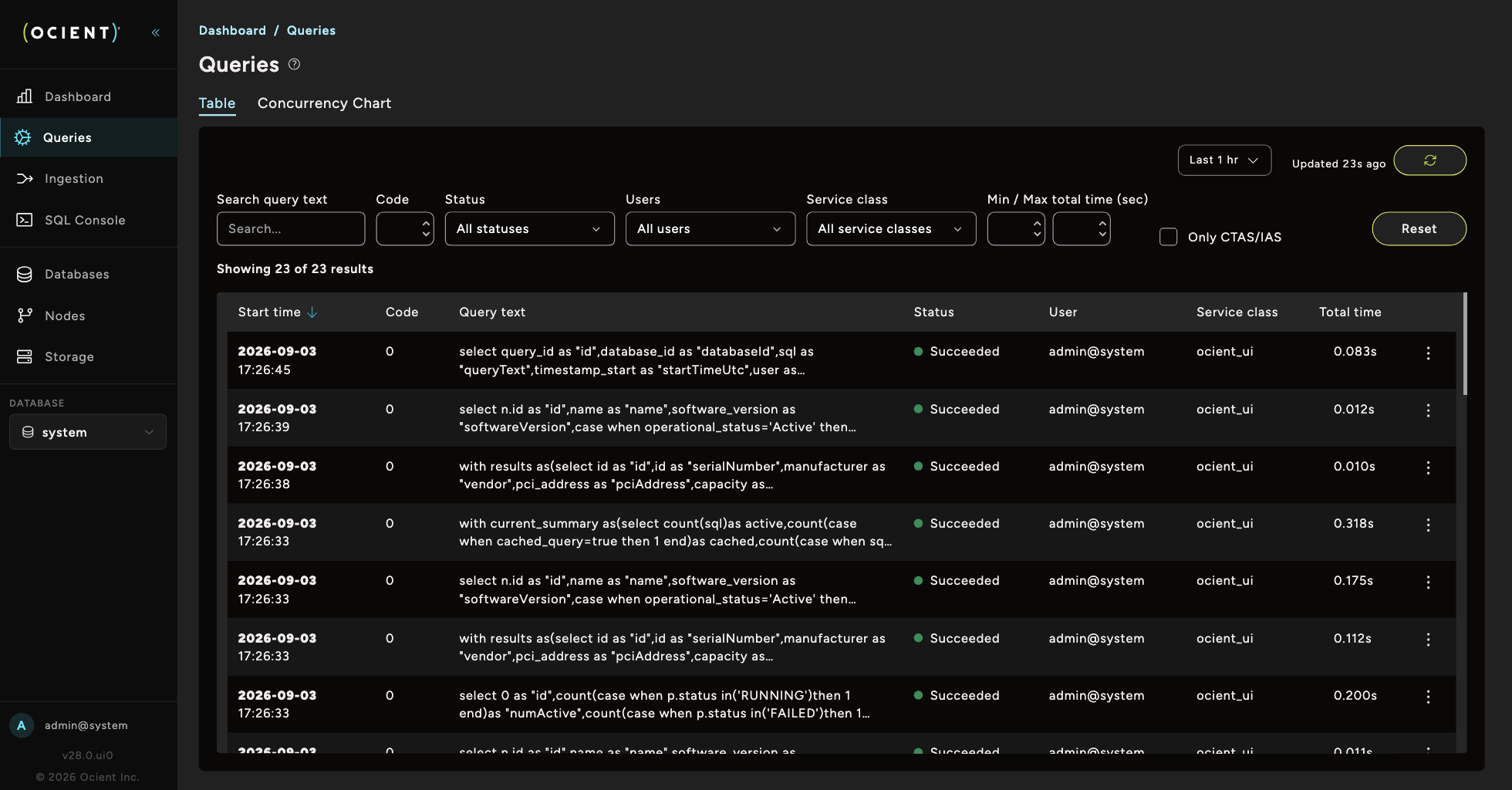Screen dimensions: 1512x790
Task: Refresh the query list
Action: tap(1429, 160)
